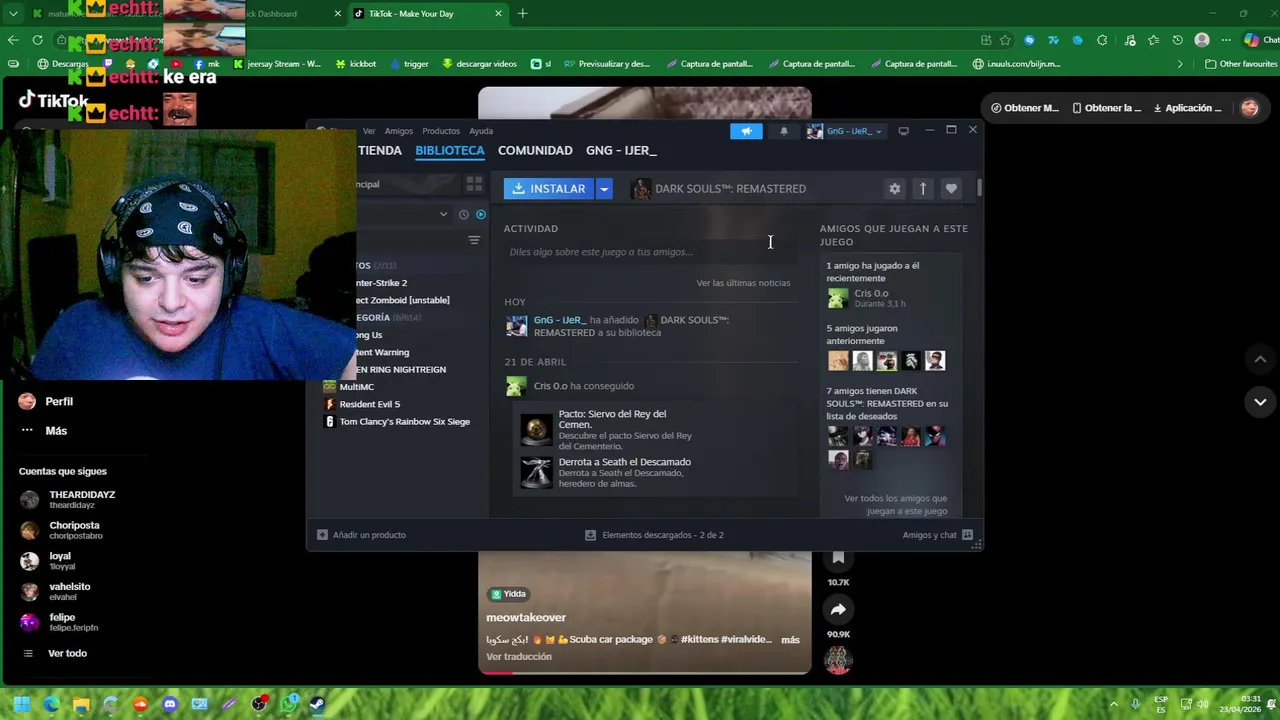The height and width of the screenshot is (720, 1280).
Task: Click the blue INSTALAR button
Action: (x=549, y=188)
